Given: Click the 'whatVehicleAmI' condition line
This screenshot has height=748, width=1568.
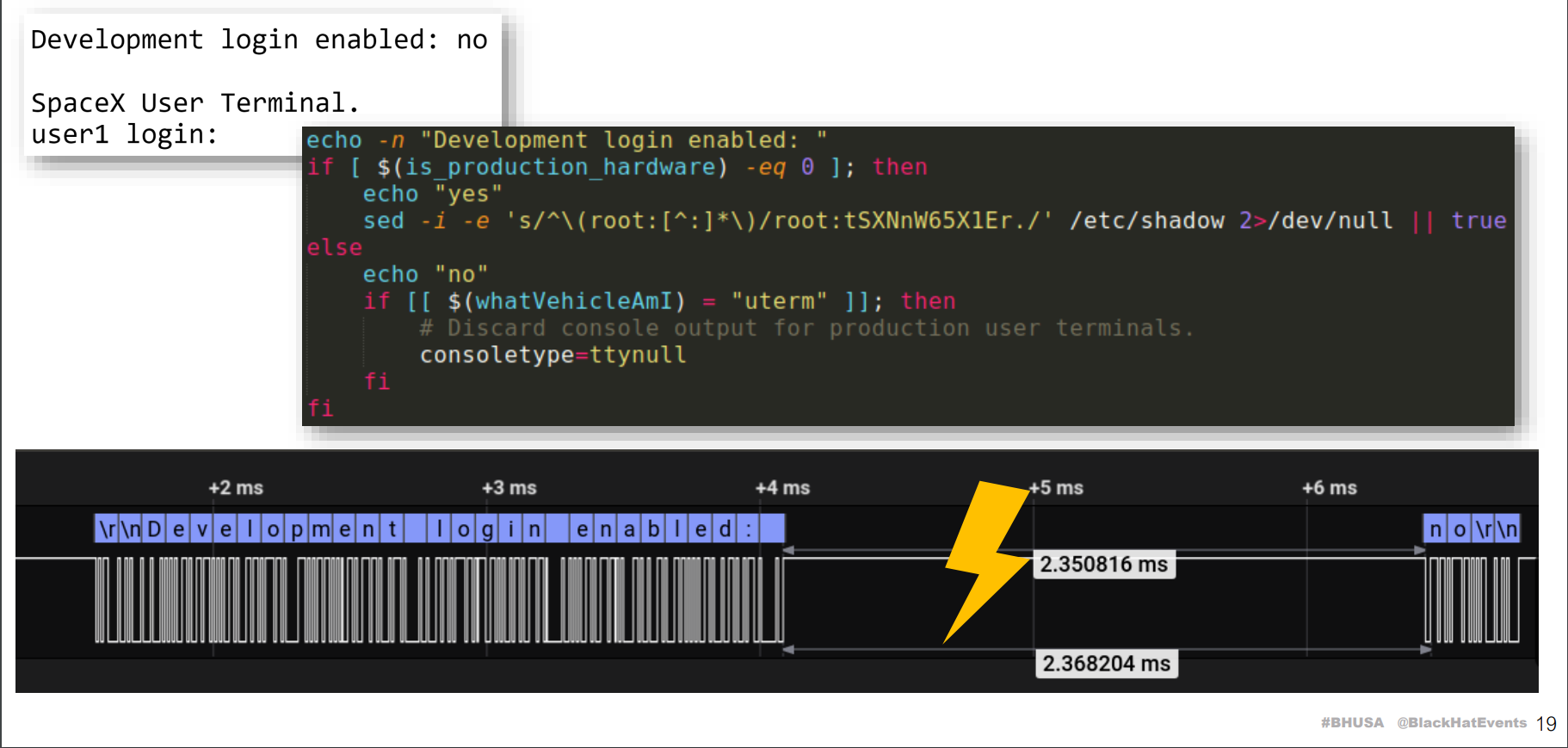Looking at the screenshot, I should [659, 301].
